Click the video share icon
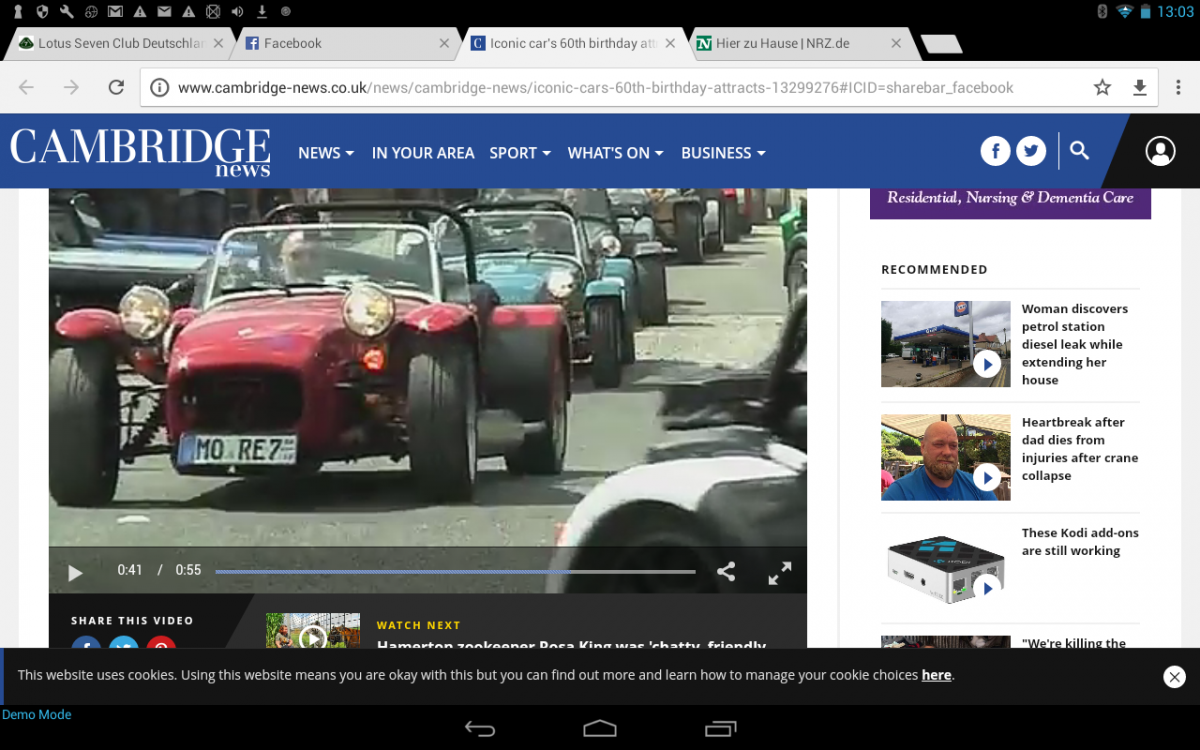This screenshot has width=1200, height=750. click(726, 572)
